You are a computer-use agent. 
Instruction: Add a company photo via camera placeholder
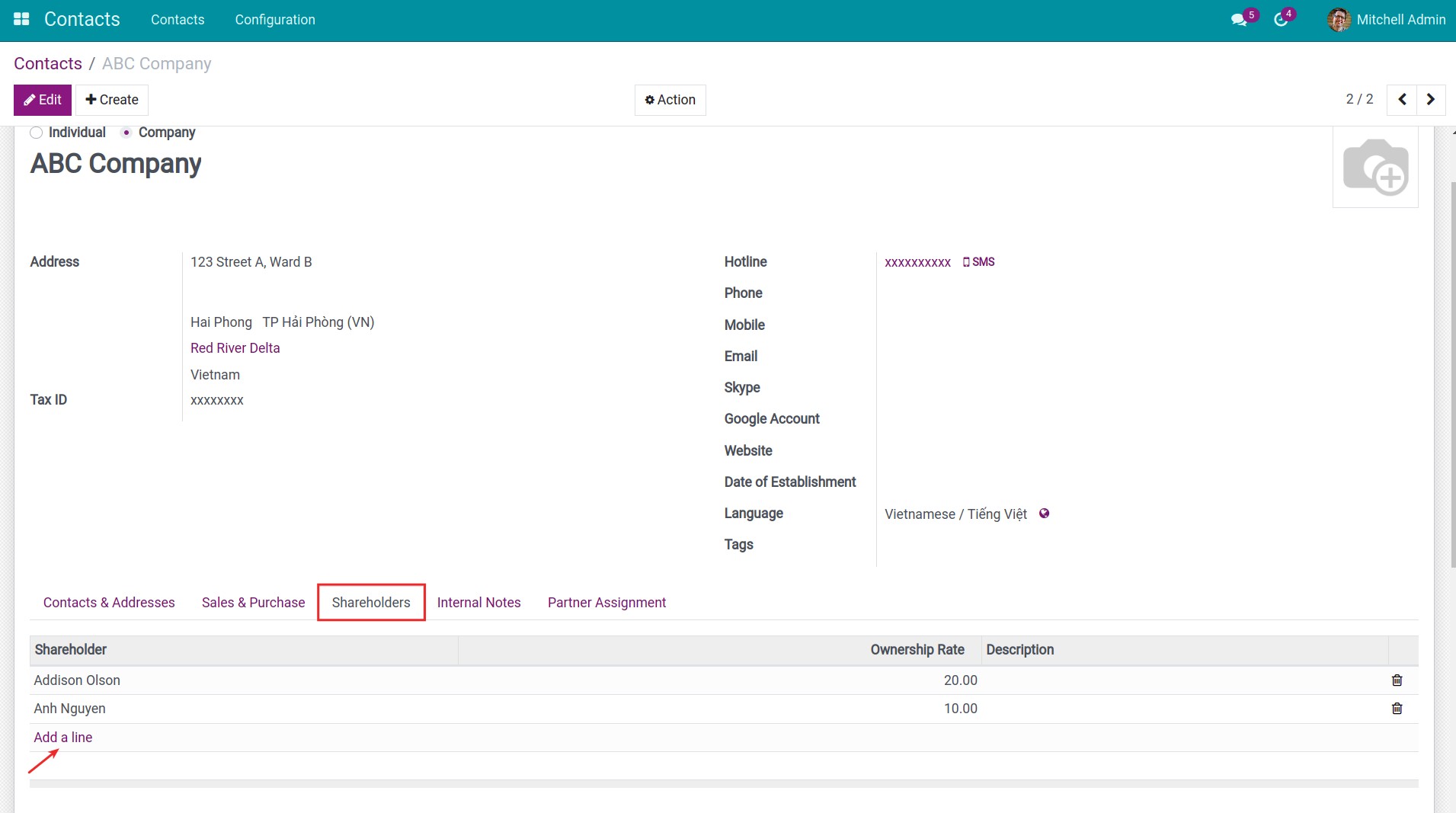(1376, 166)
